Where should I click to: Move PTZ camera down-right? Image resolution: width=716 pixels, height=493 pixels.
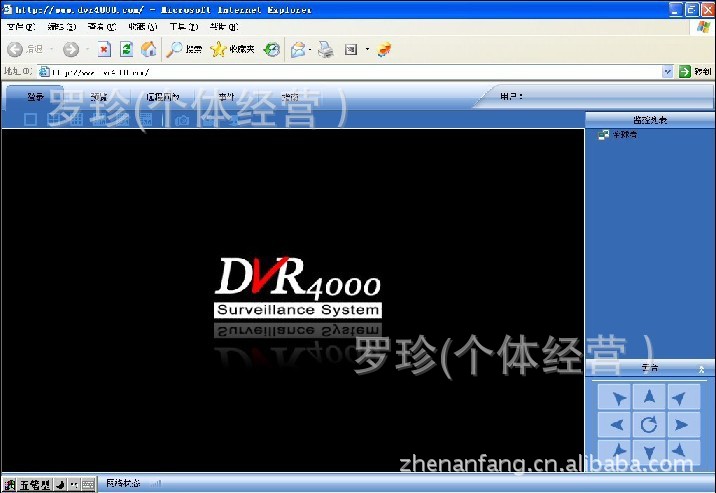click(x=683, y=451)
